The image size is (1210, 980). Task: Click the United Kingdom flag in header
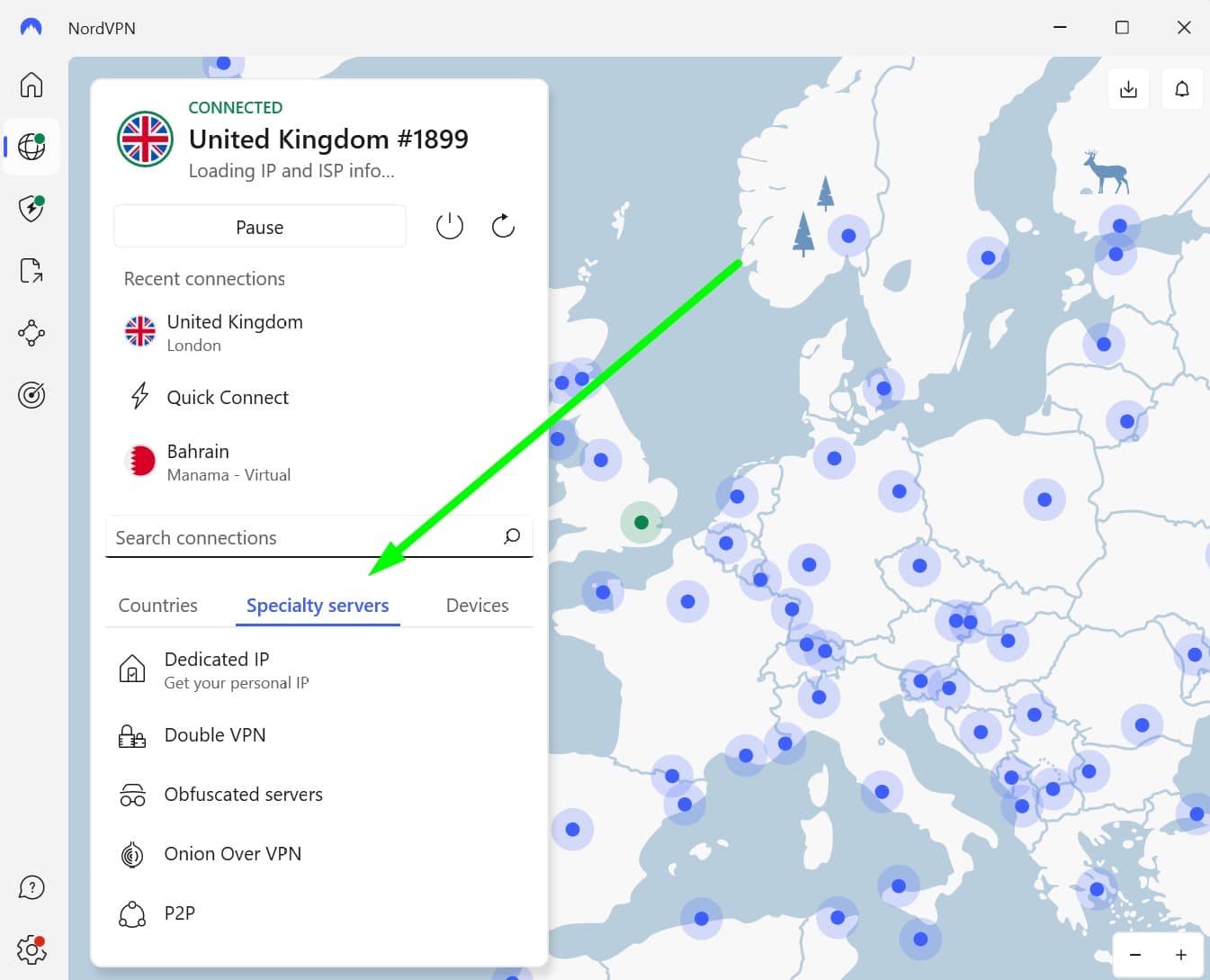(145, 139)
